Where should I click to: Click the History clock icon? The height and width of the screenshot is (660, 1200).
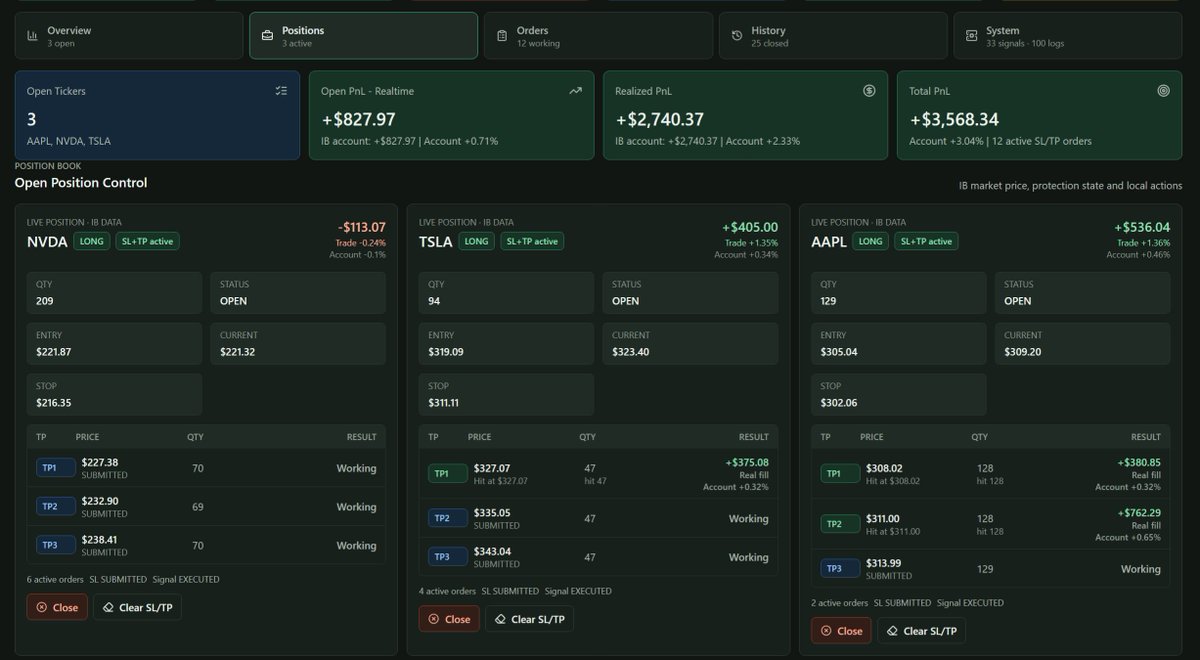click(737, 36)
